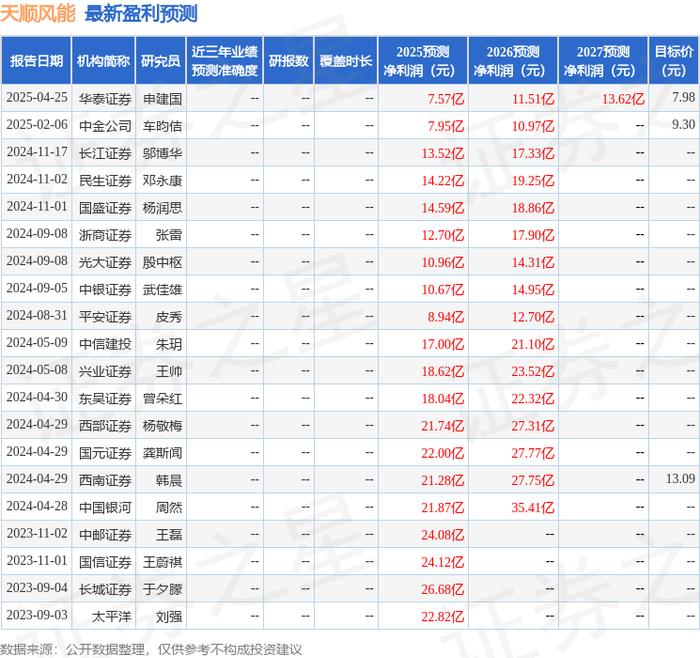Click researcher name 邬博华
This screenshot has width=700, height=658.
162,153
